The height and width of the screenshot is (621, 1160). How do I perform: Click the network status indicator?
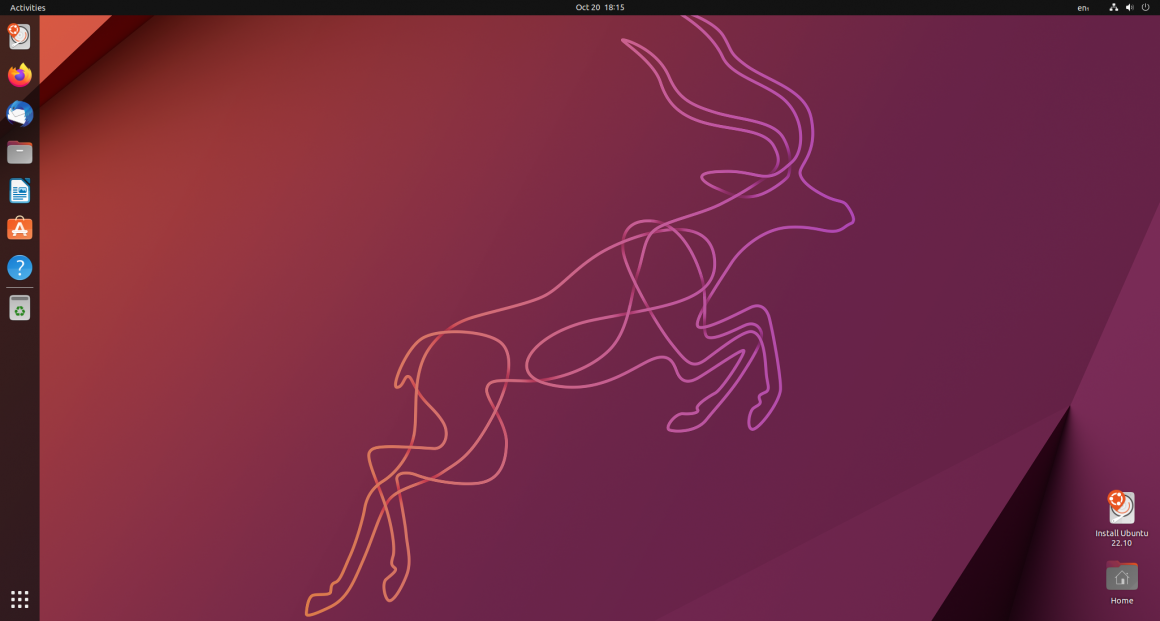(x=1113, y=7)
